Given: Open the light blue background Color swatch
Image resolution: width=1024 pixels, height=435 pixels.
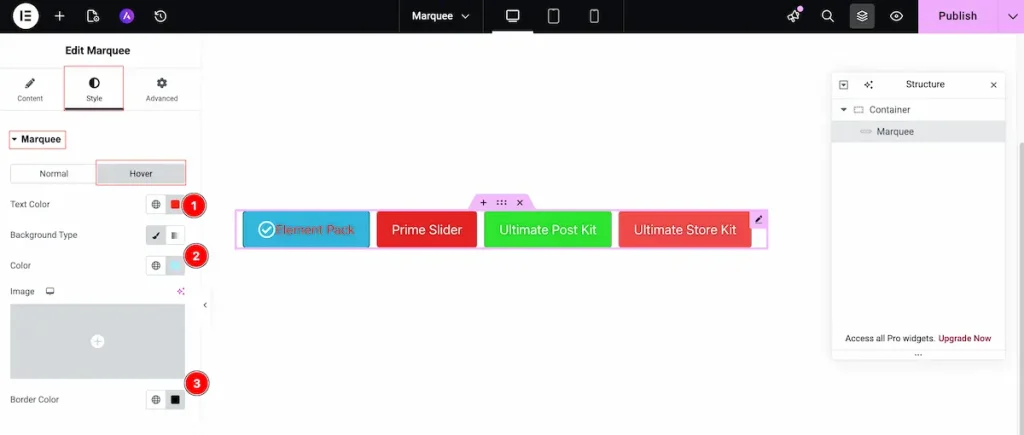Looking at the screenshot, I should (175, 266).
